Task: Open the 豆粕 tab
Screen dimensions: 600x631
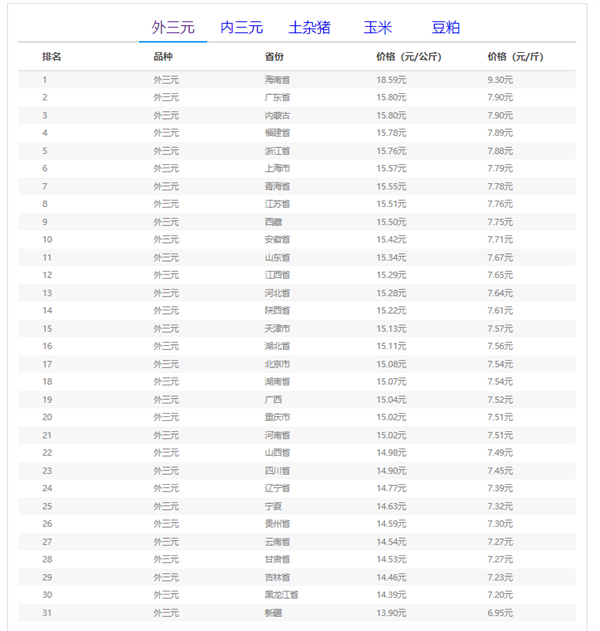Action: [x=445, y=28]
